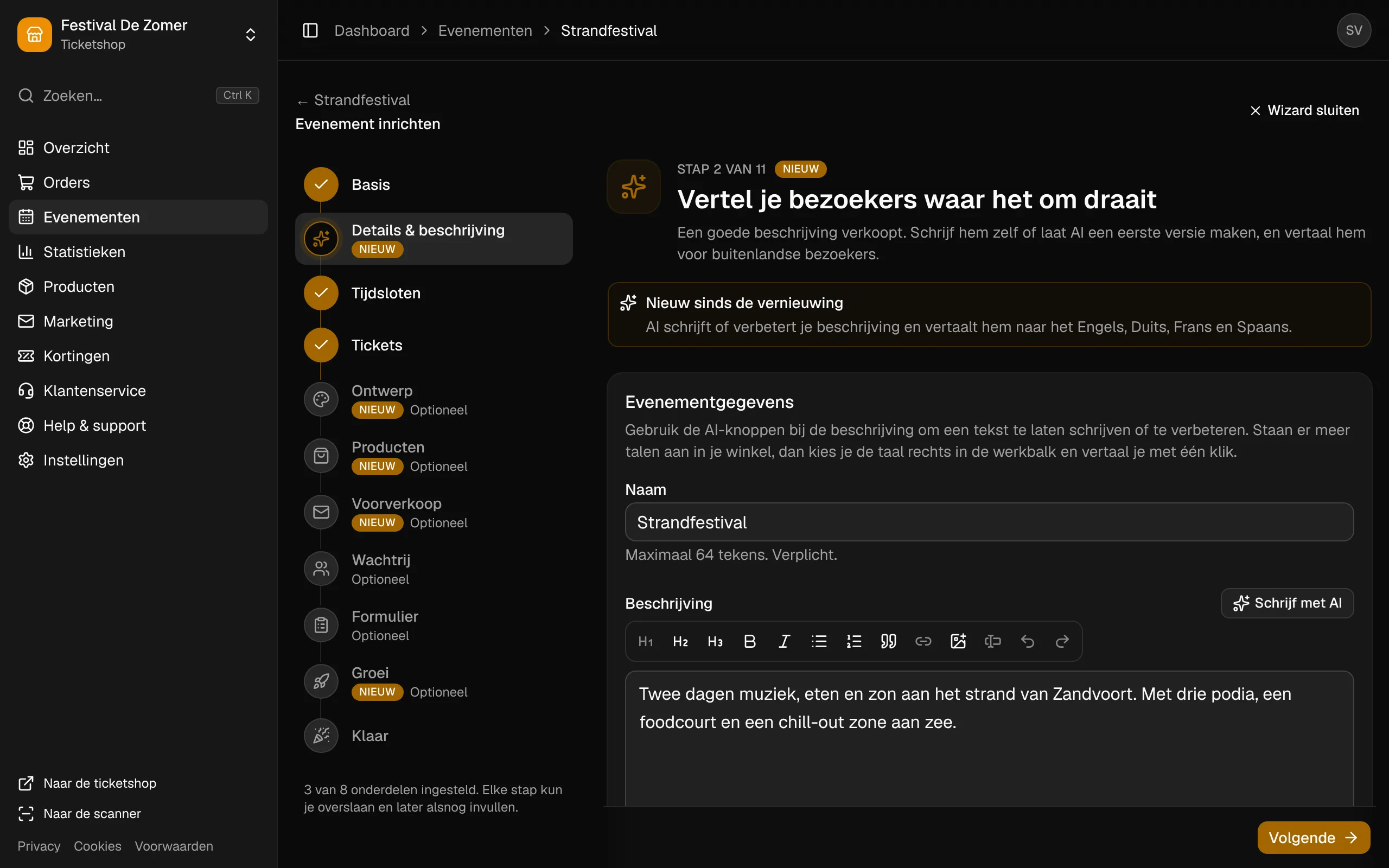Redo the last edit

(x=1062, y=641)
